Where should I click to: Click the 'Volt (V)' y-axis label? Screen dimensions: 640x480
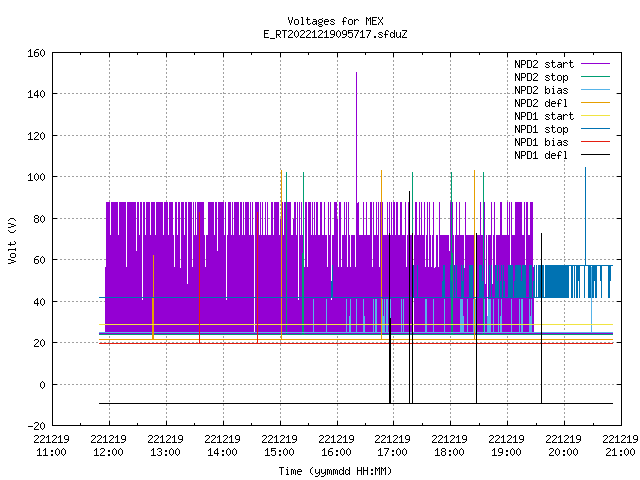[12, 240]
